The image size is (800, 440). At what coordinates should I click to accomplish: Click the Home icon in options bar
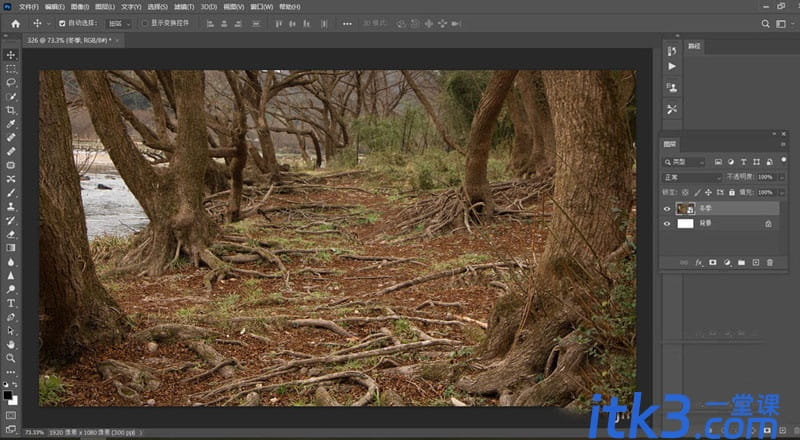point(16,23)
